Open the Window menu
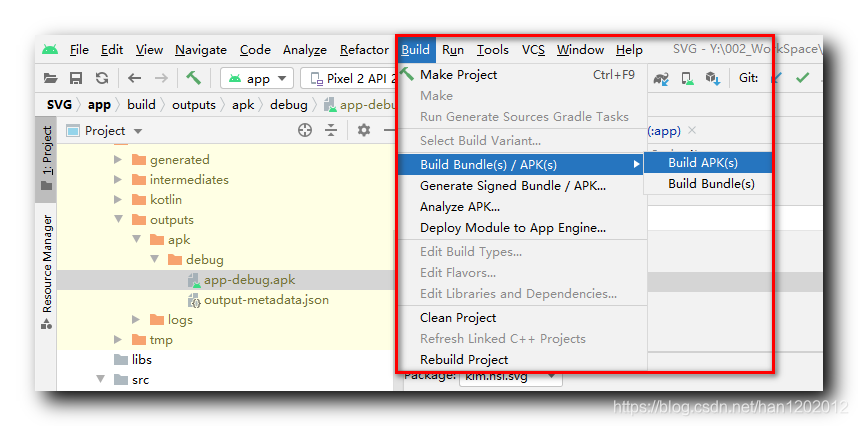Image resolution: width=858 pixels, height=426 pixels. point(580,50)
